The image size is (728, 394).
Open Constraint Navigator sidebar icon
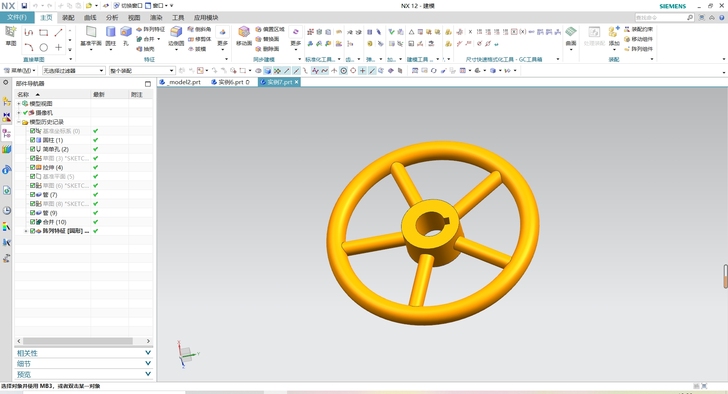[6, 117]
